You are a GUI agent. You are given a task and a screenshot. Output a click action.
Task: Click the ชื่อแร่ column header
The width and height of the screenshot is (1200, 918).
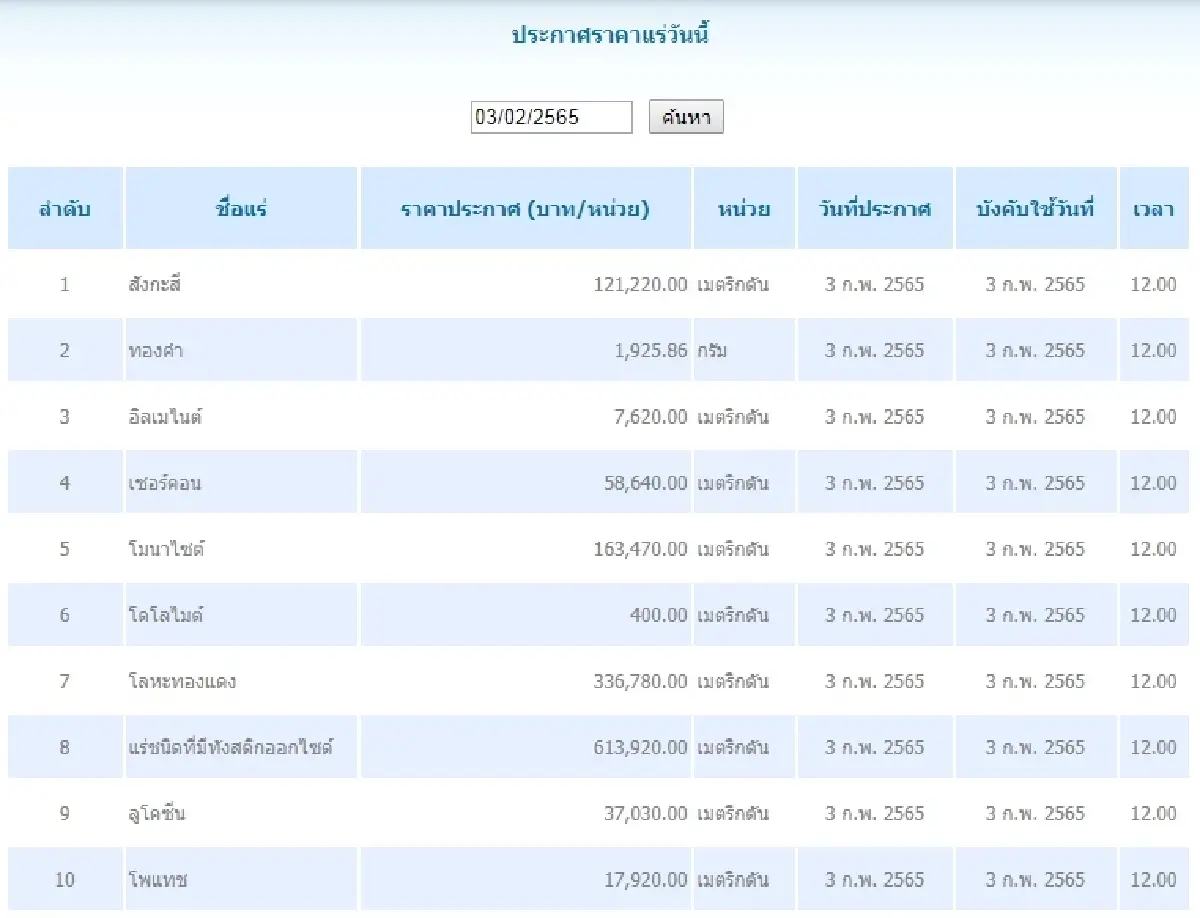(x=241, y=209)
